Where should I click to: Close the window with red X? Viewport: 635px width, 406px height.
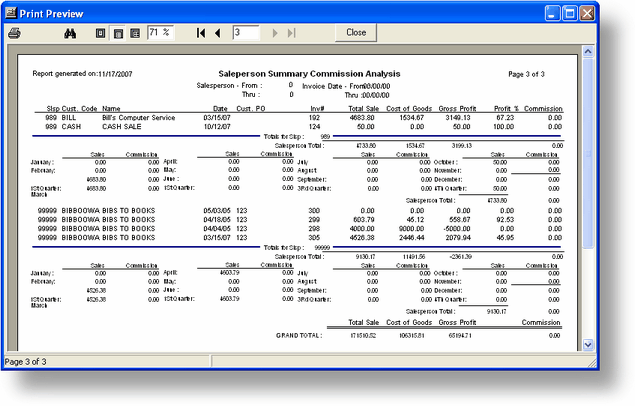click(x=585, y=13)
